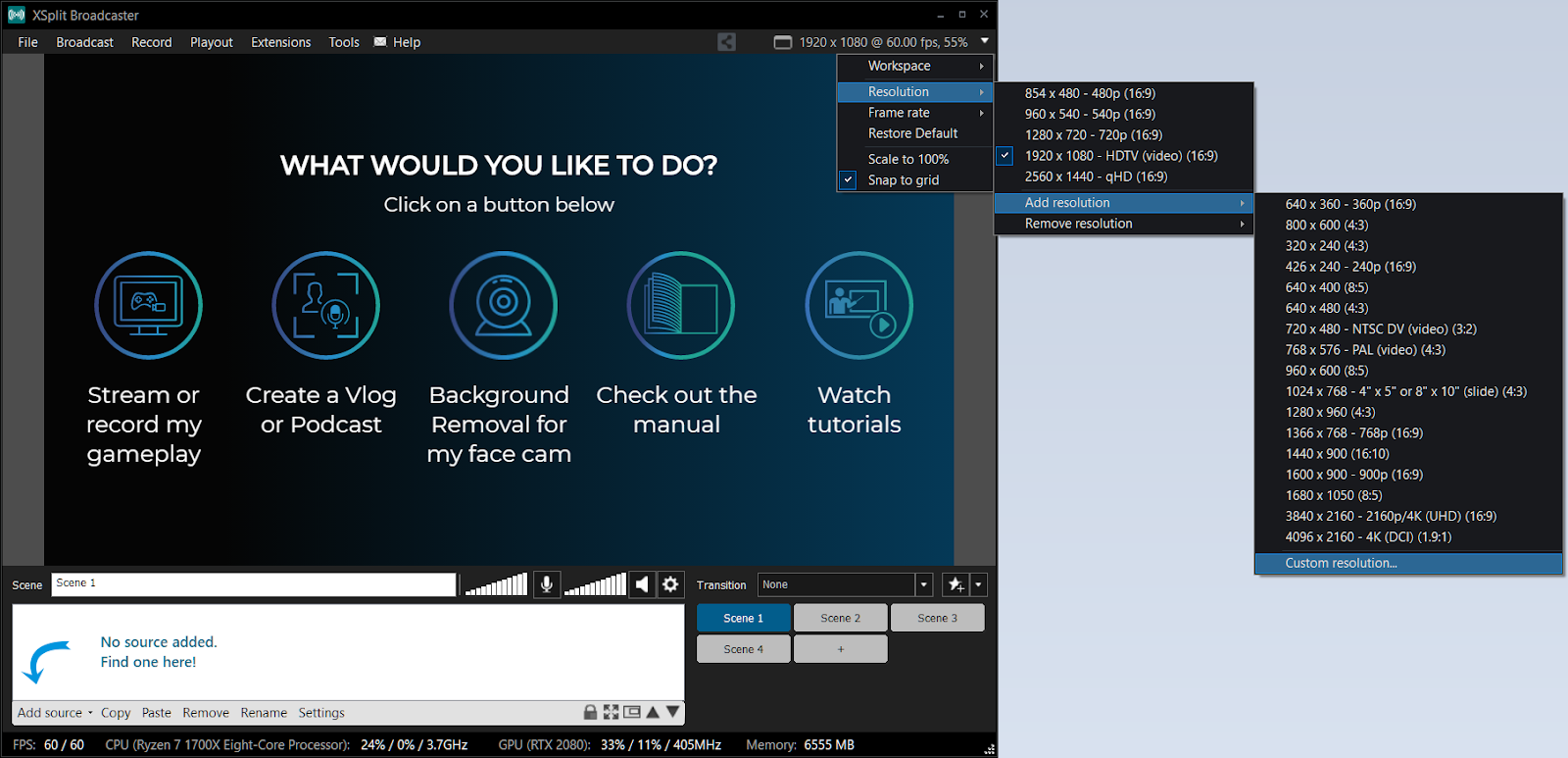Viewport: 1568px width, 758px height.
Task: Click the resolution dropdown arrow in menu bar
Action: pyautogui.click(x=984, y=41)
